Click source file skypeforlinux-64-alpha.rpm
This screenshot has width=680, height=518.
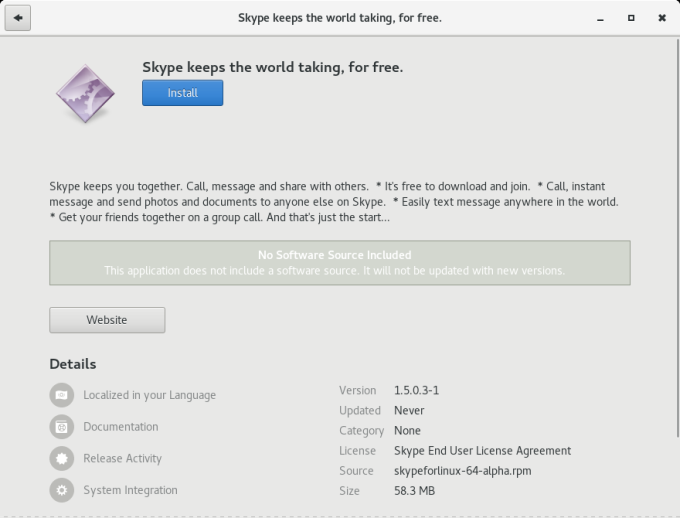(462, 471)
